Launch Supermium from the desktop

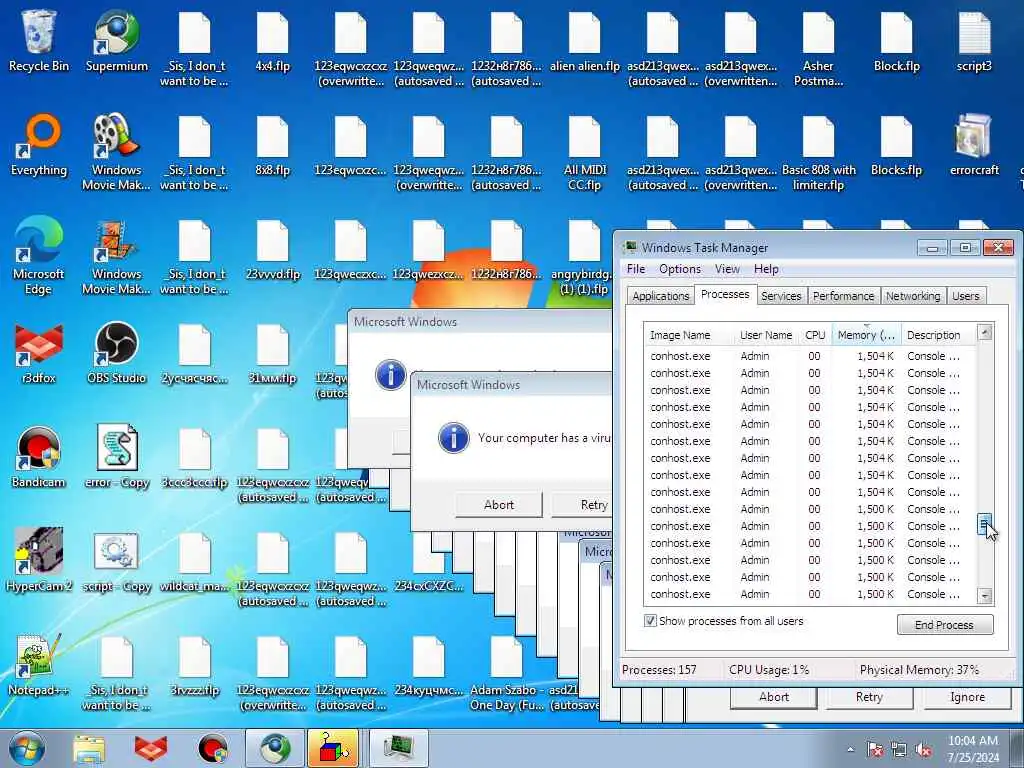[117, 41]
